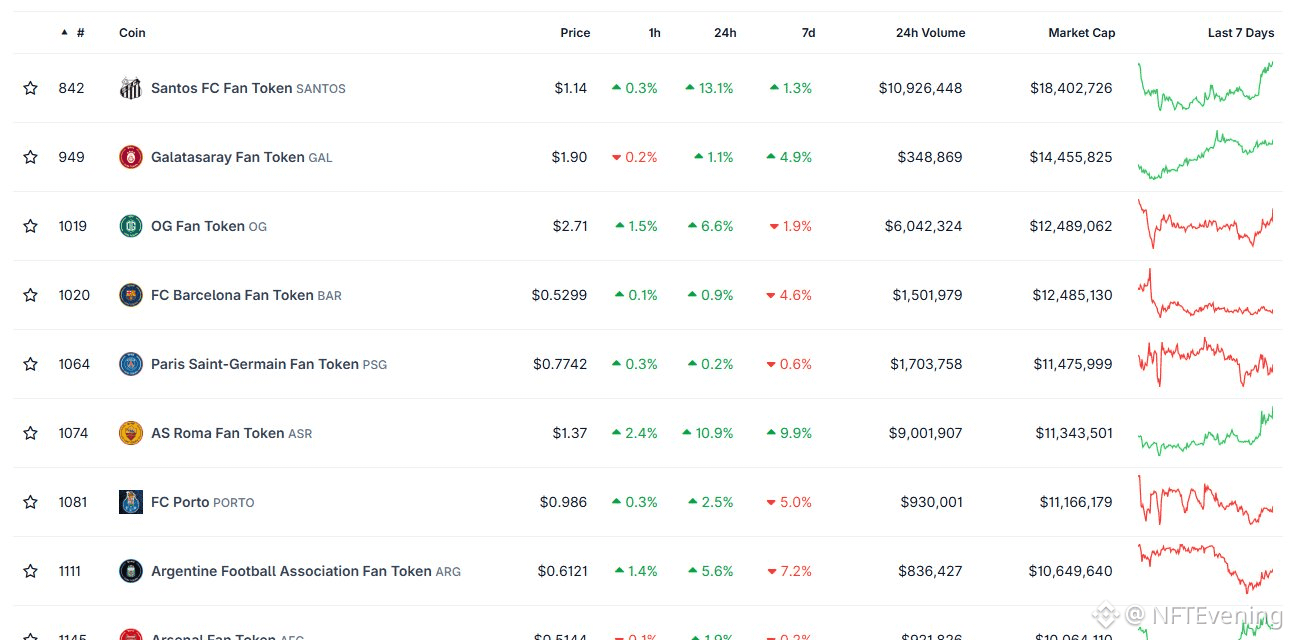
Task: Click AS Roma 7d change 9.9%
Action: 789,433
